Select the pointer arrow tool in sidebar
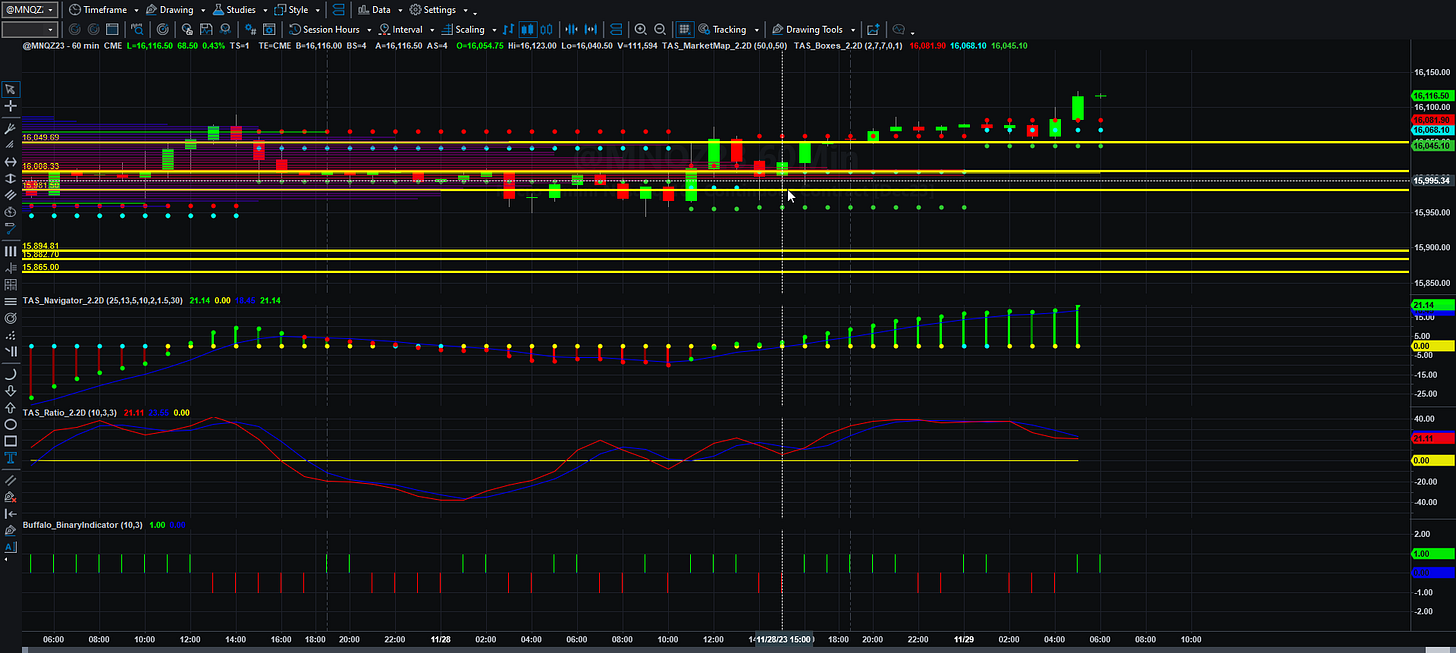1456x653 pixels. pos(10,88)
